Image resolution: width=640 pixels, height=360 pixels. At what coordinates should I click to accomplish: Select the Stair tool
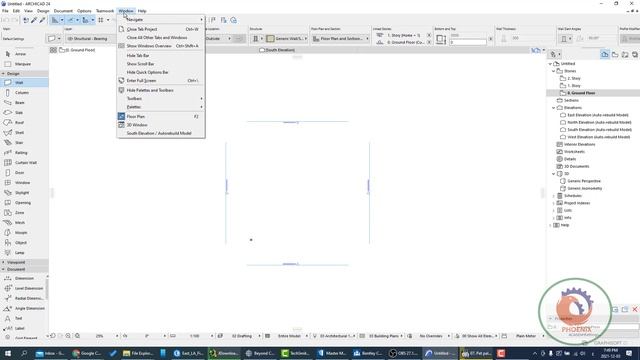pos(19,142)
